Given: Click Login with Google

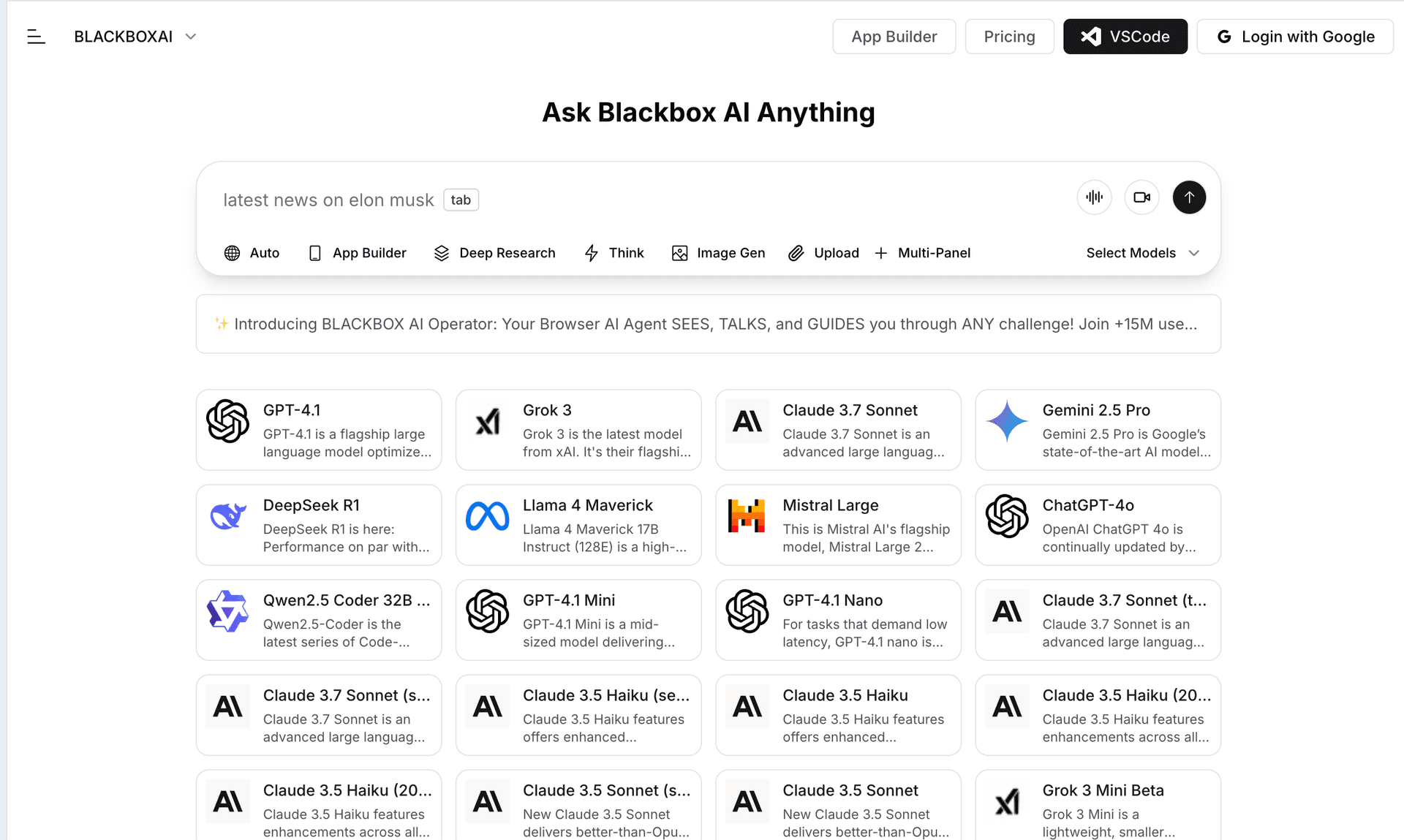Looking at the screenshot, I should pyautogui.click(x=1295, y=37).
